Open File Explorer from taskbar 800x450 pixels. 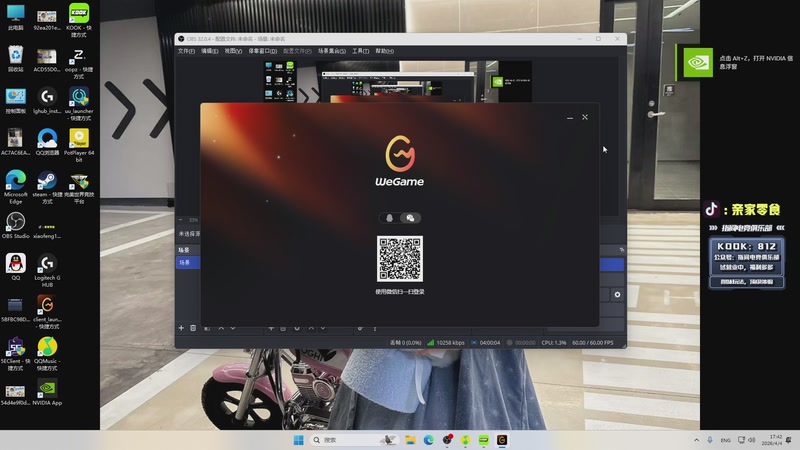(410, 440)
